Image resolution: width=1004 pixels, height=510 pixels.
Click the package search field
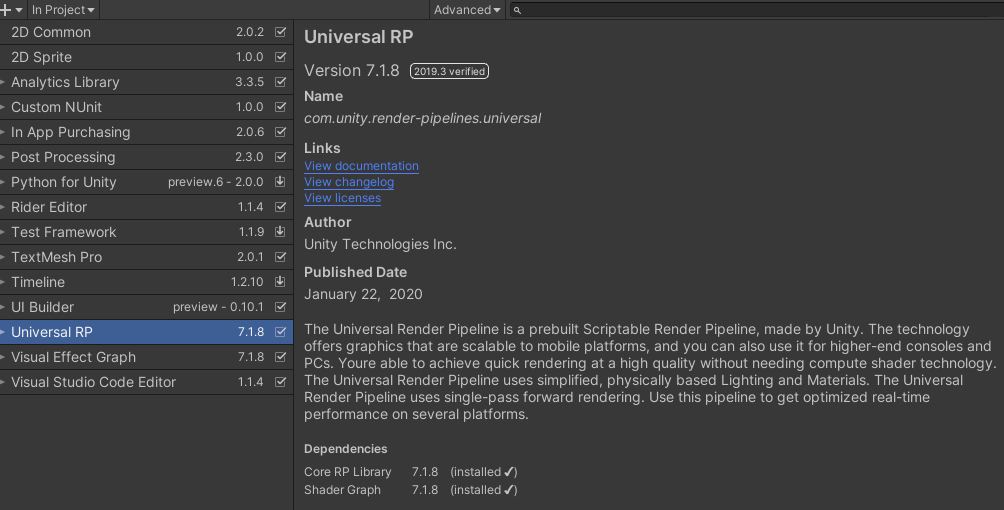pos(756,10)
